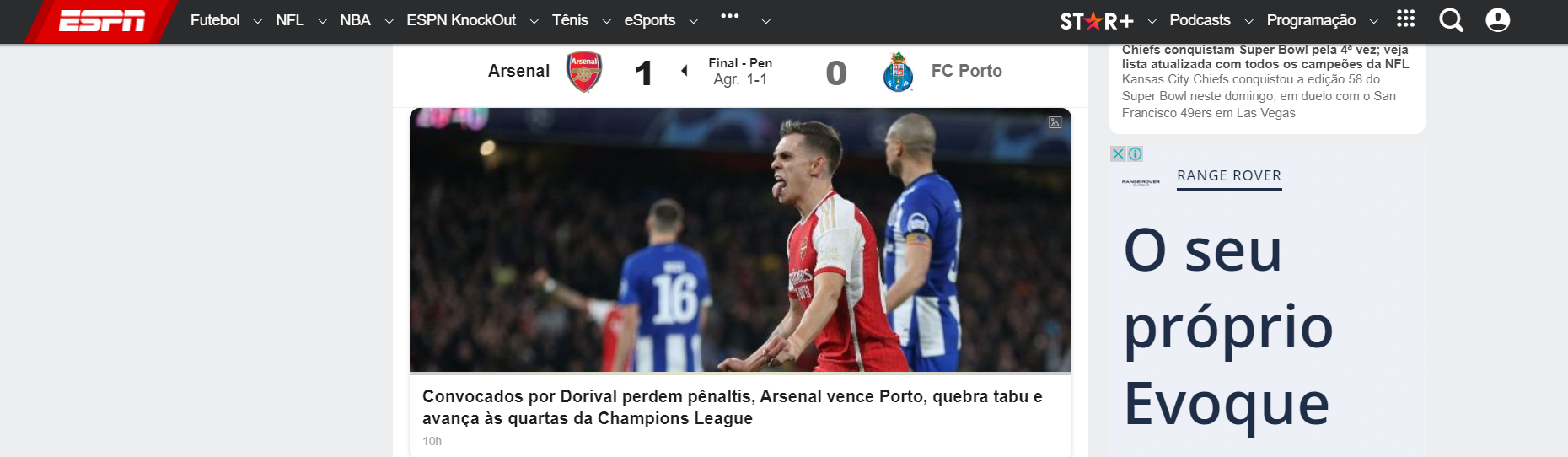Open the three-dots more menu
The image size is (1568, 457).
(x=730, y=16)
